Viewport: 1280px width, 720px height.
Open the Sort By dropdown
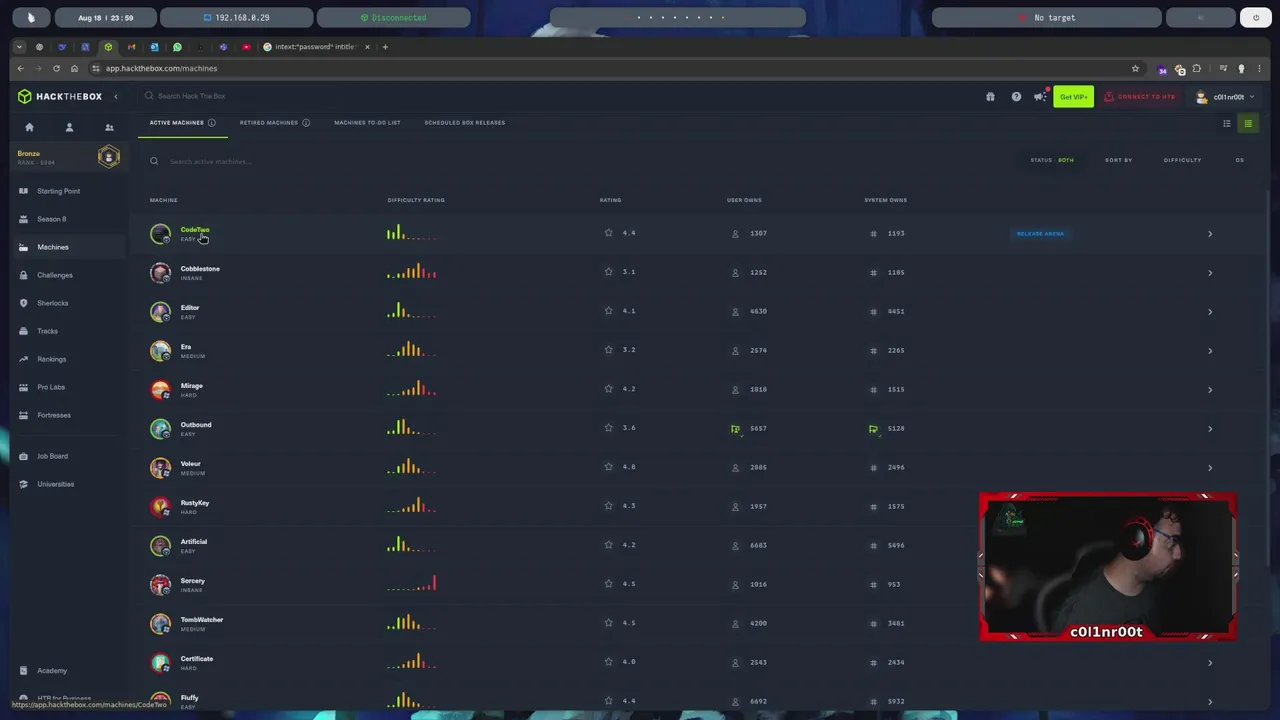click(x=1118, y=160)
